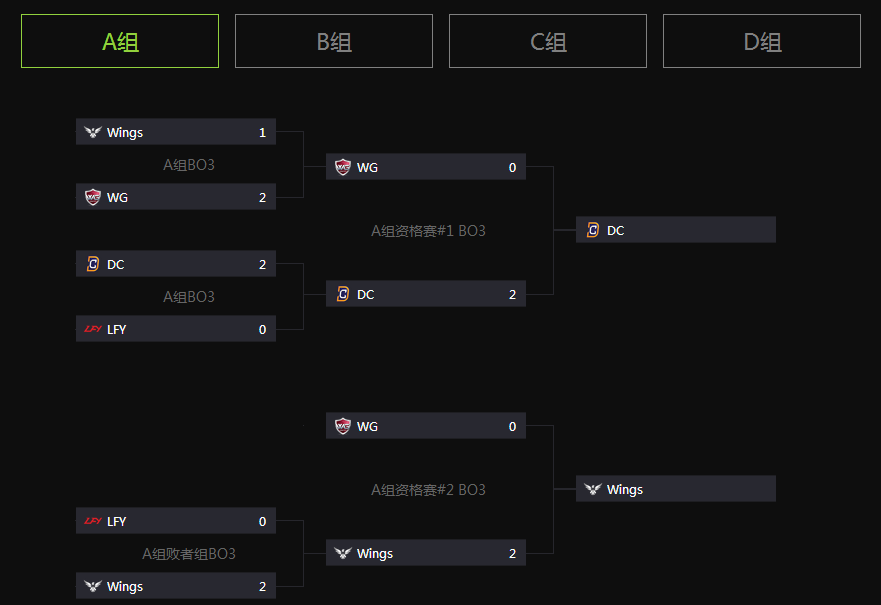Screen dimensions: 881x605
Task: Select the Wings row with score 1
Action: (176, 132)
